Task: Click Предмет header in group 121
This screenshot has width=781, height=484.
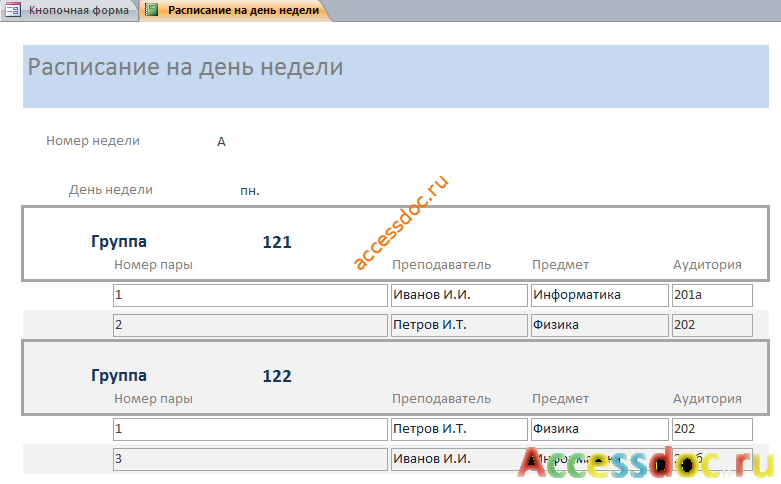Action: pos(560,265)
